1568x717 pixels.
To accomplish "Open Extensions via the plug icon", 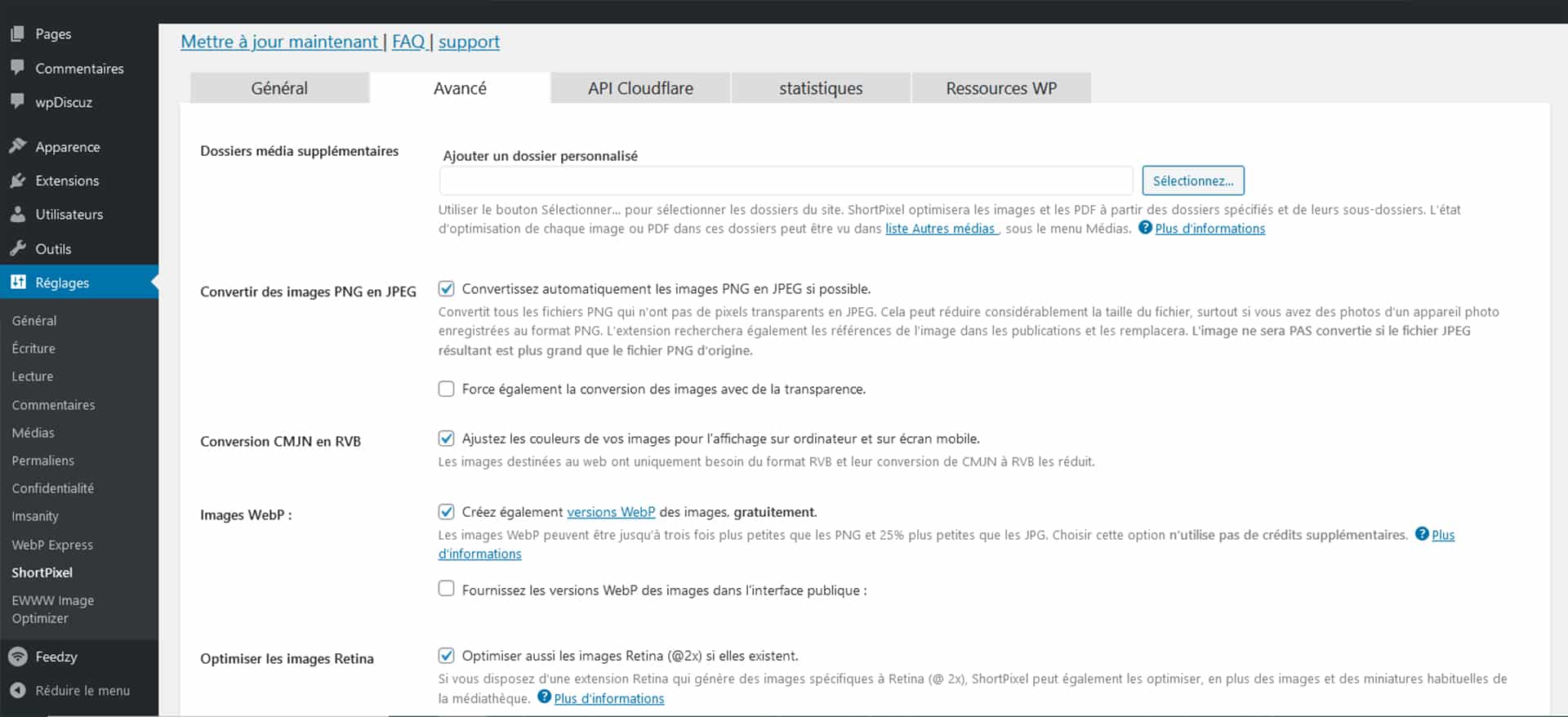I will pos(17,180).
